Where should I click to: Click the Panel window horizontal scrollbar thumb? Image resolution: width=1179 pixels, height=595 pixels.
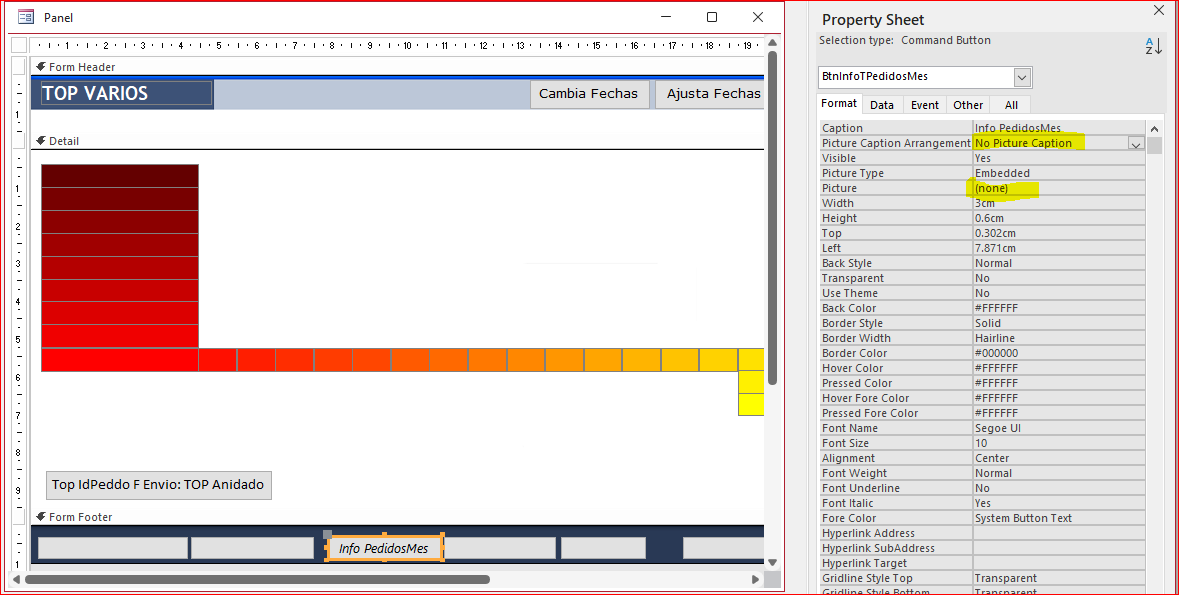tap(257, 579)
